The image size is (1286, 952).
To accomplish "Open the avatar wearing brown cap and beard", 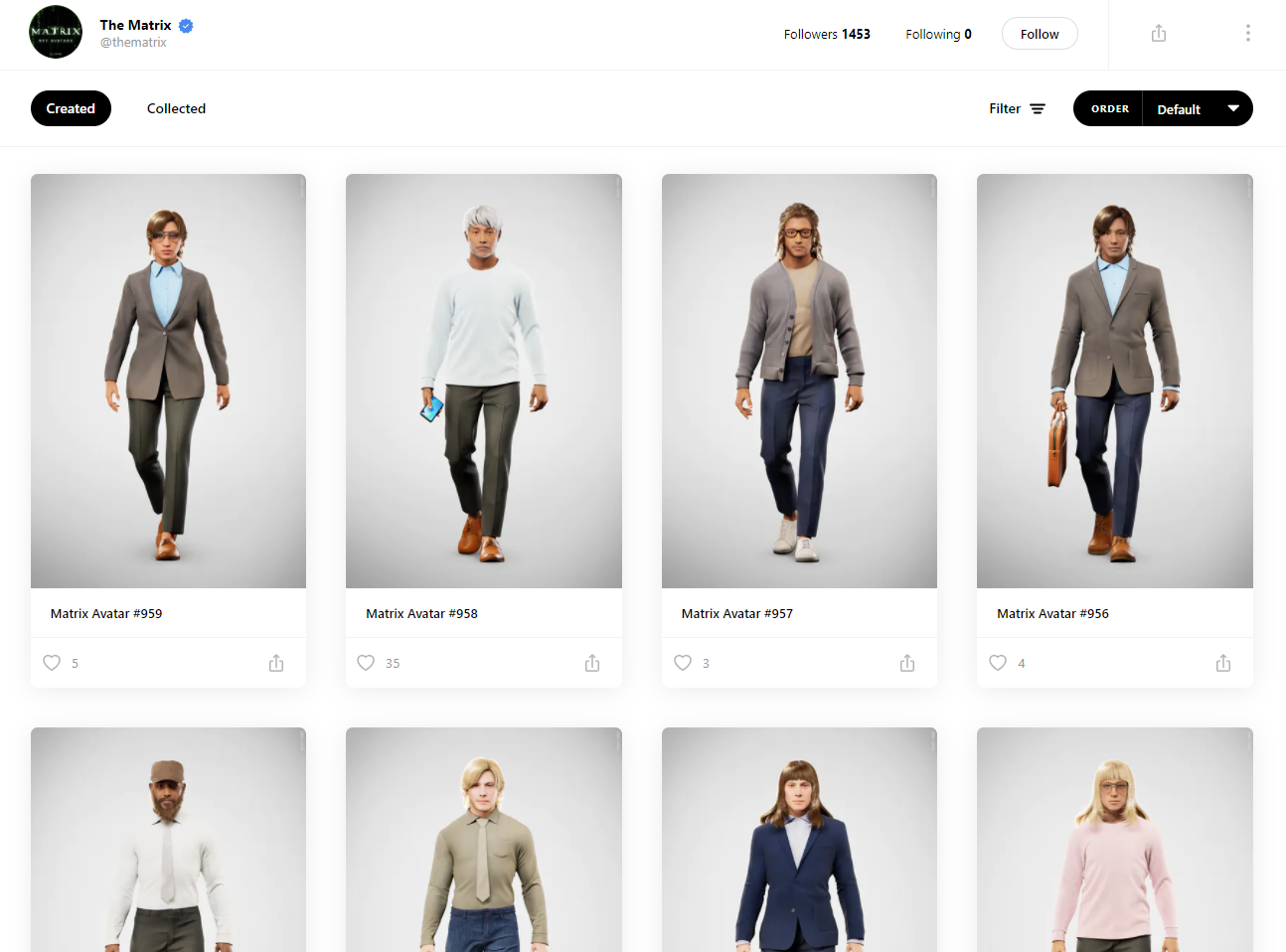I will coord(168,840).
